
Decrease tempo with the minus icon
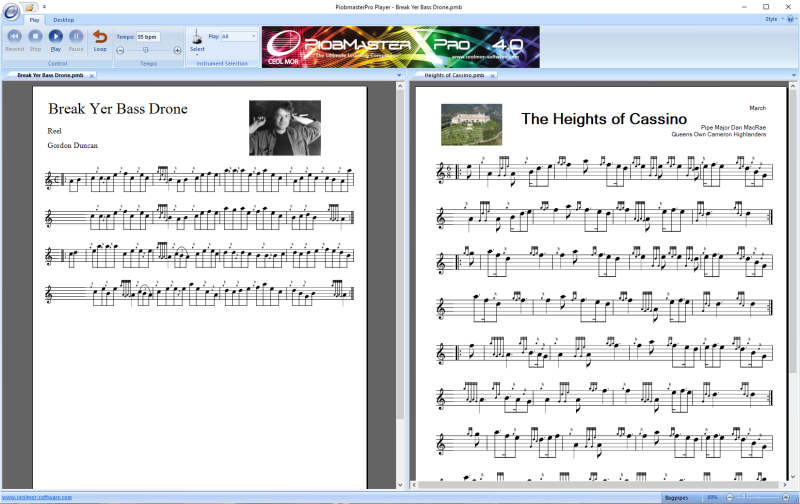pyautogui.click(x=121, y=50)
